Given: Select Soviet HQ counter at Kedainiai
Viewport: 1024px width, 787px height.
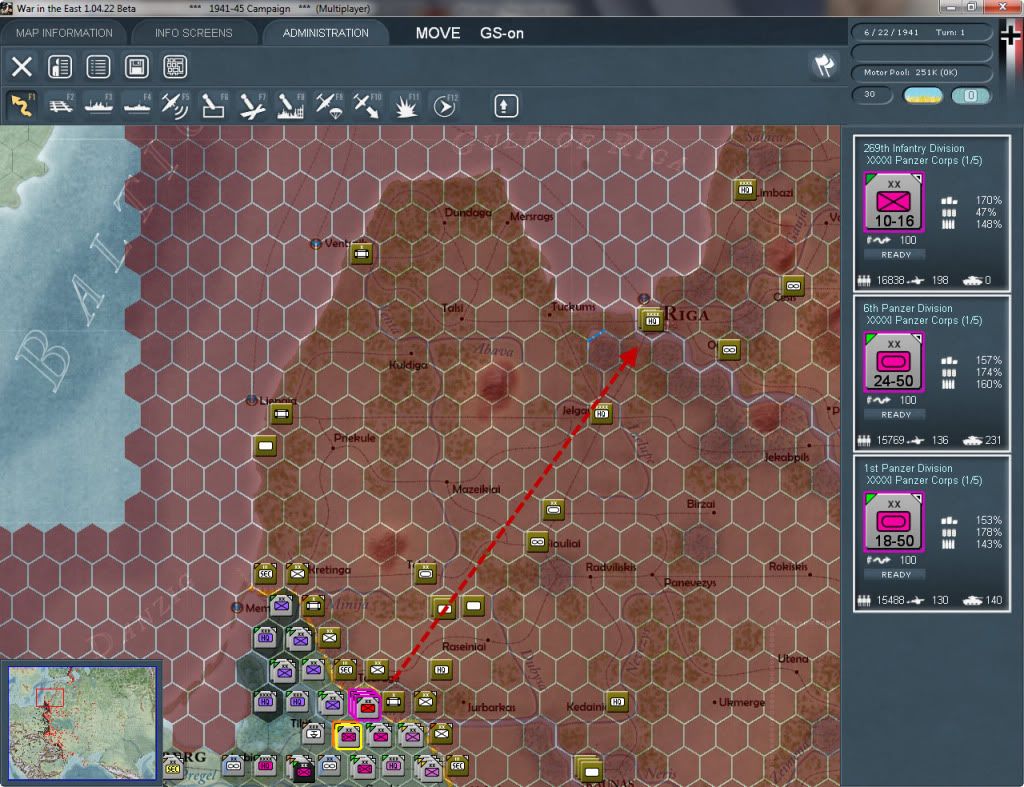Looking at the screenshot, I should [617, 702].
